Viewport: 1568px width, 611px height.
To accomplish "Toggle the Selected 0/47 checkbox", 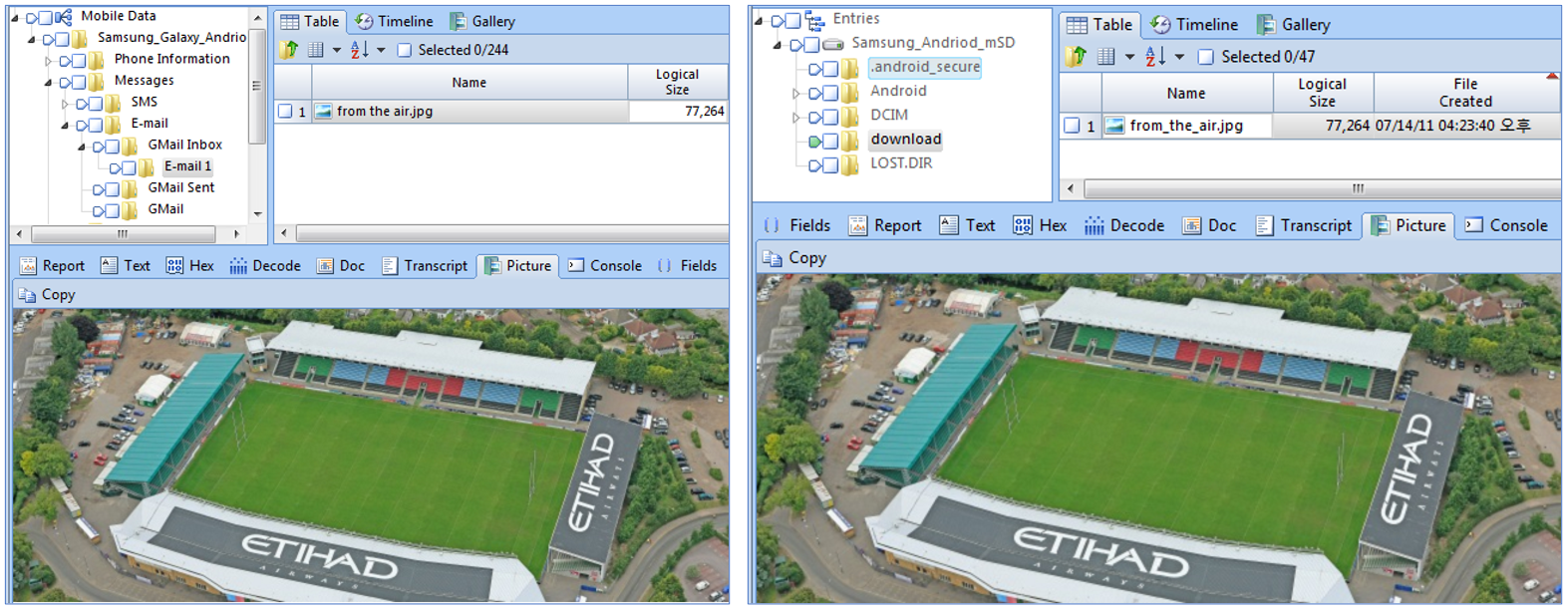I will (x=1206, y=57).
